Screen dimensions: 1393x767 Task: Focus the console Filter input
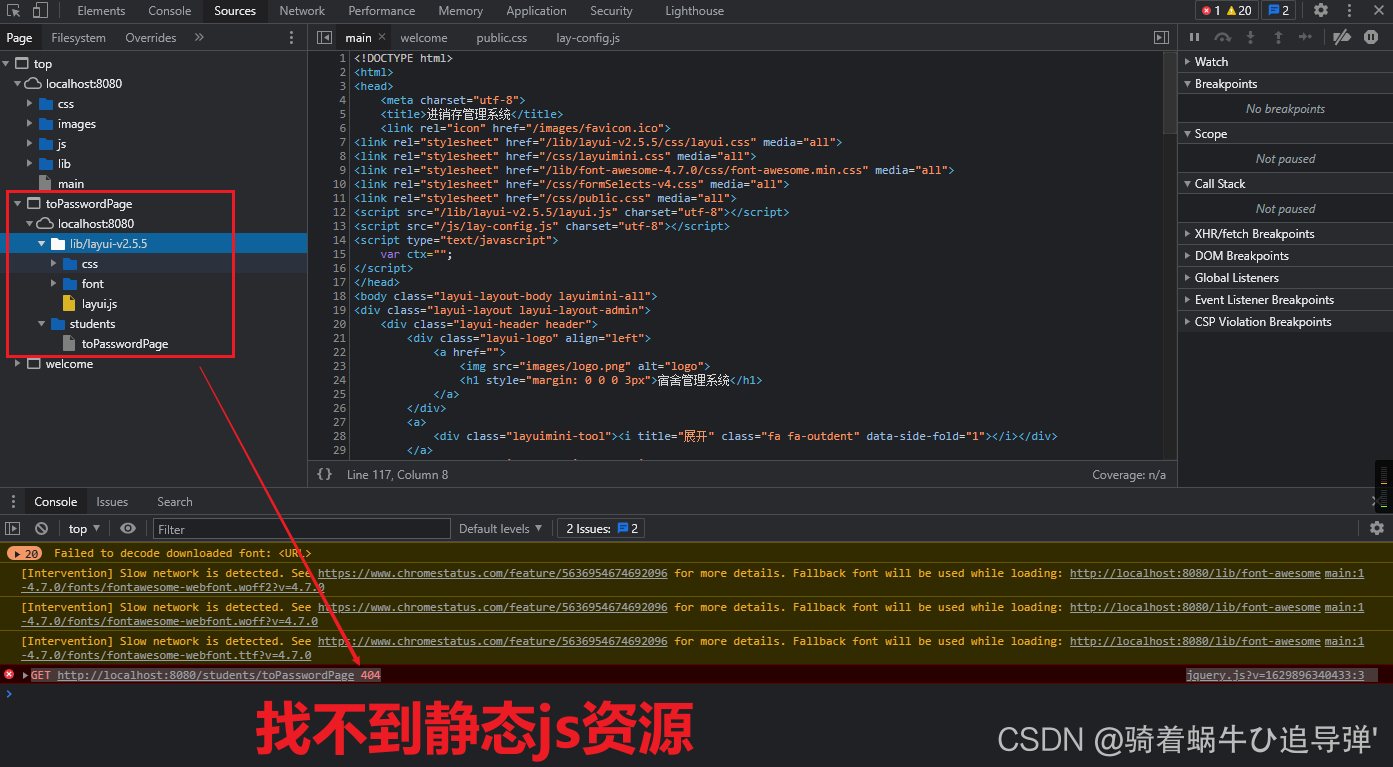click(301, 529)
